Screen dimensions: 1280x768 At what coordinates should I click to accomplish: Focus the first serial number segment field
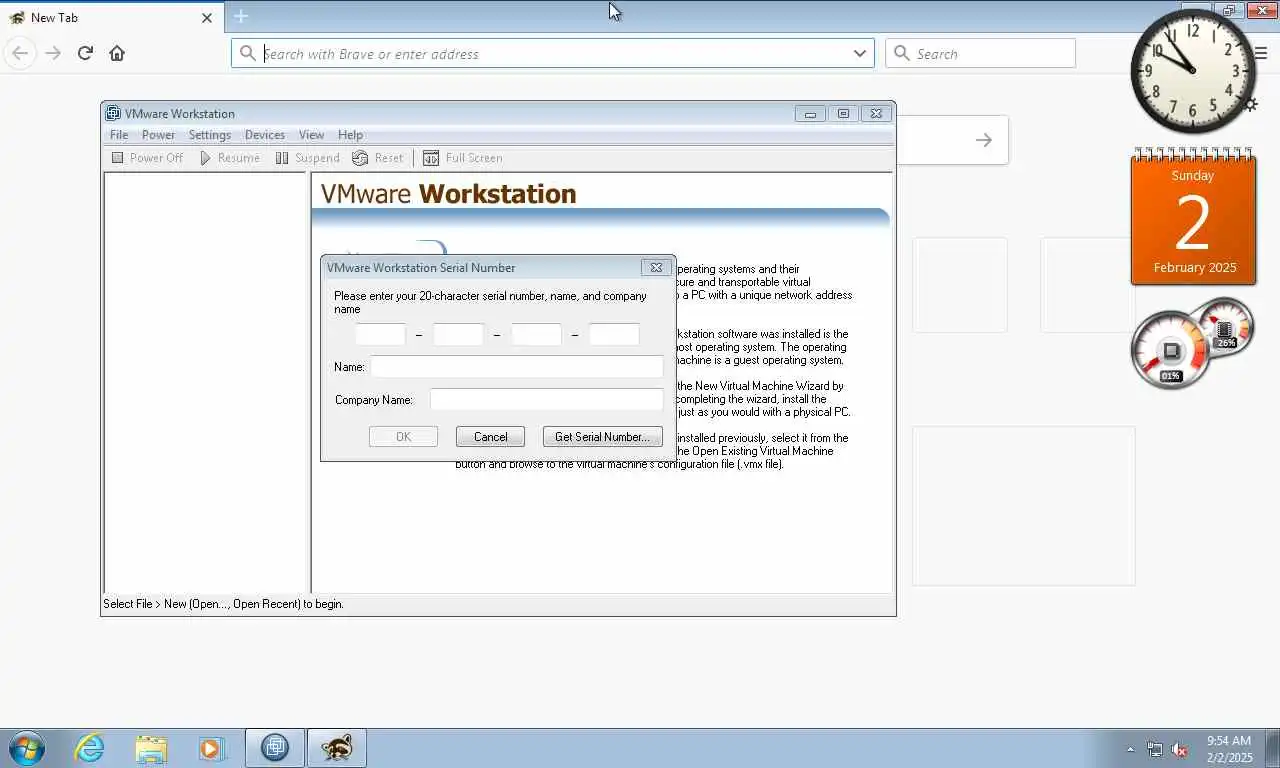coord(381,335)
